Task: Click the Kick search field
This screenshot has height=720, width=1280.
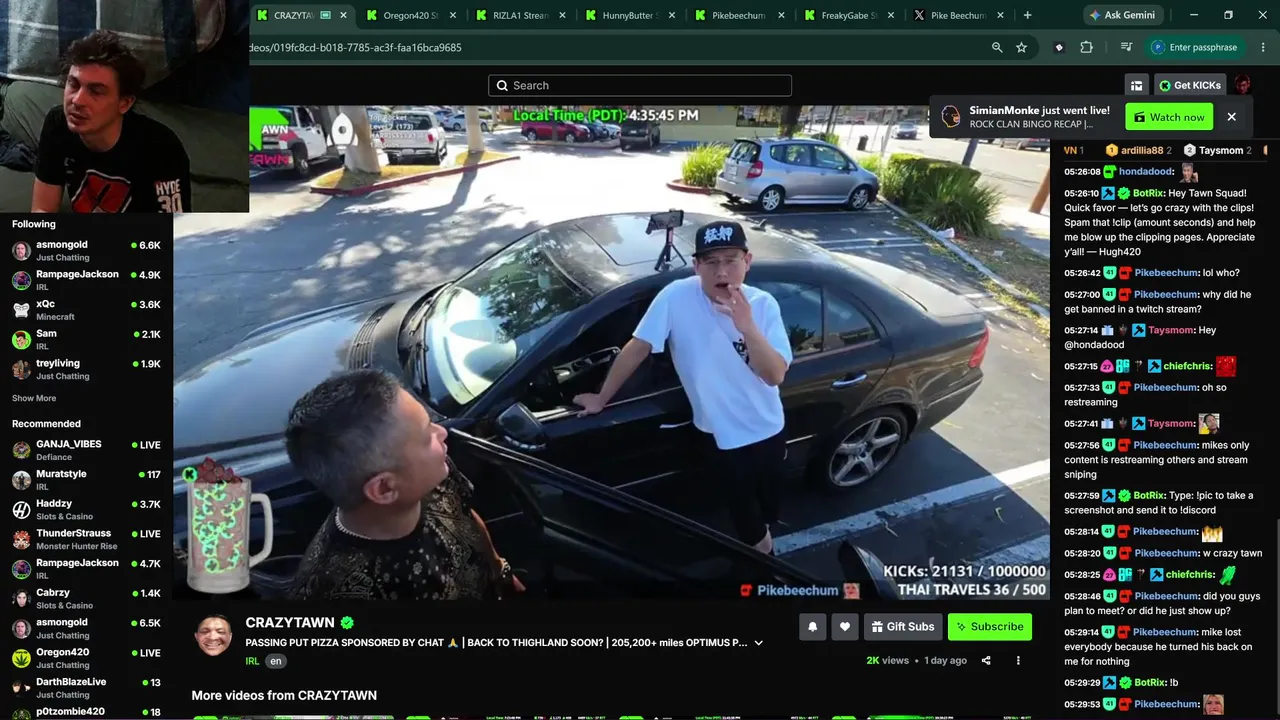Action: 640,85
